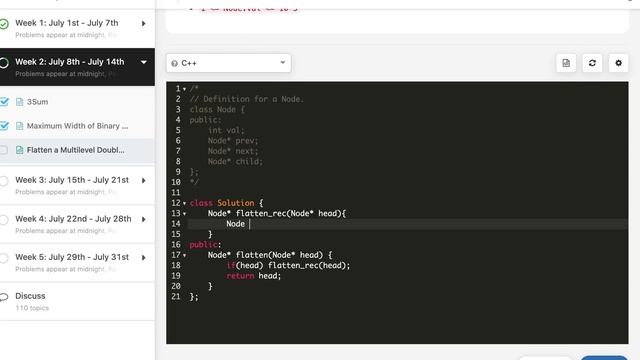Fold flatten function at line 17
The height and width of the screenshot is (360, 640).
coord(184,255)
